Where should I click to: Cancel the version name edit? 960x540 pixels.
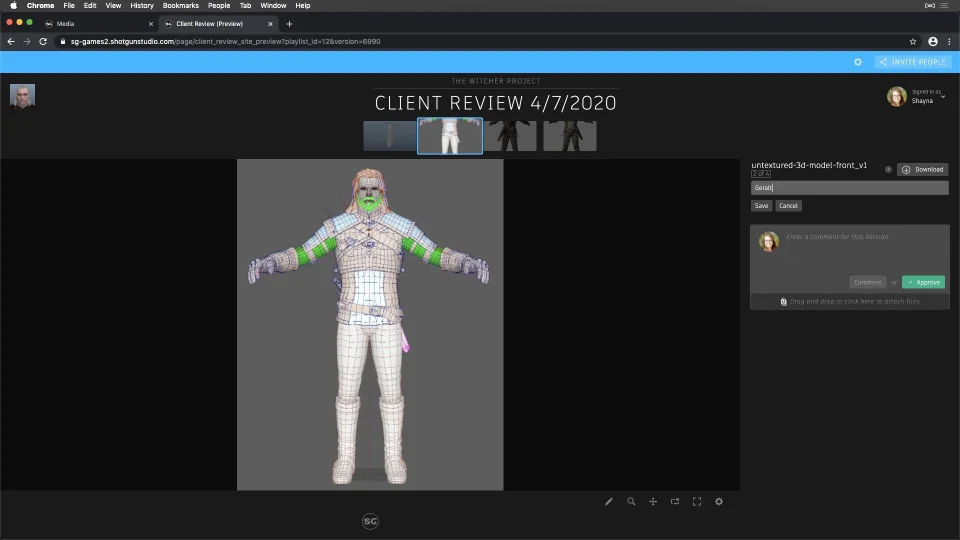click(x=788, y=206)
